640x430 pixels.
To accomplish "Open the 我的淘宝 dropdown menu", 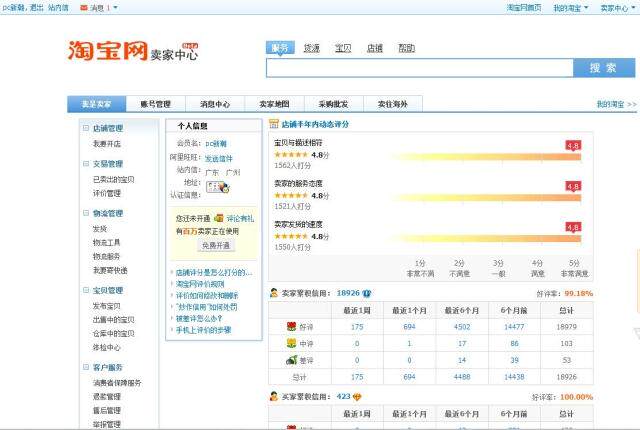I will 571,8.
